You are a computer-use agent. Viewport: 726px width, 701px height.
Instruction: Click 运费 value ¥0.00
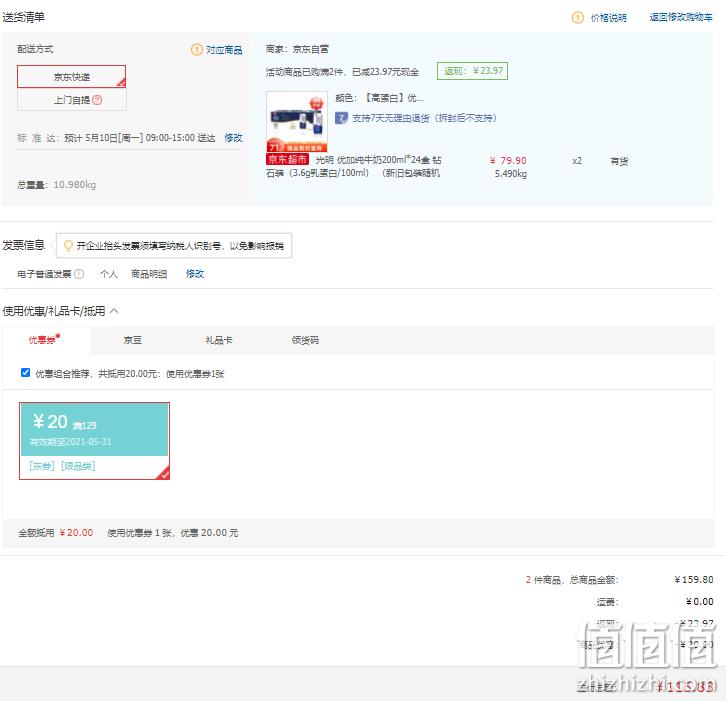[699, 601]
